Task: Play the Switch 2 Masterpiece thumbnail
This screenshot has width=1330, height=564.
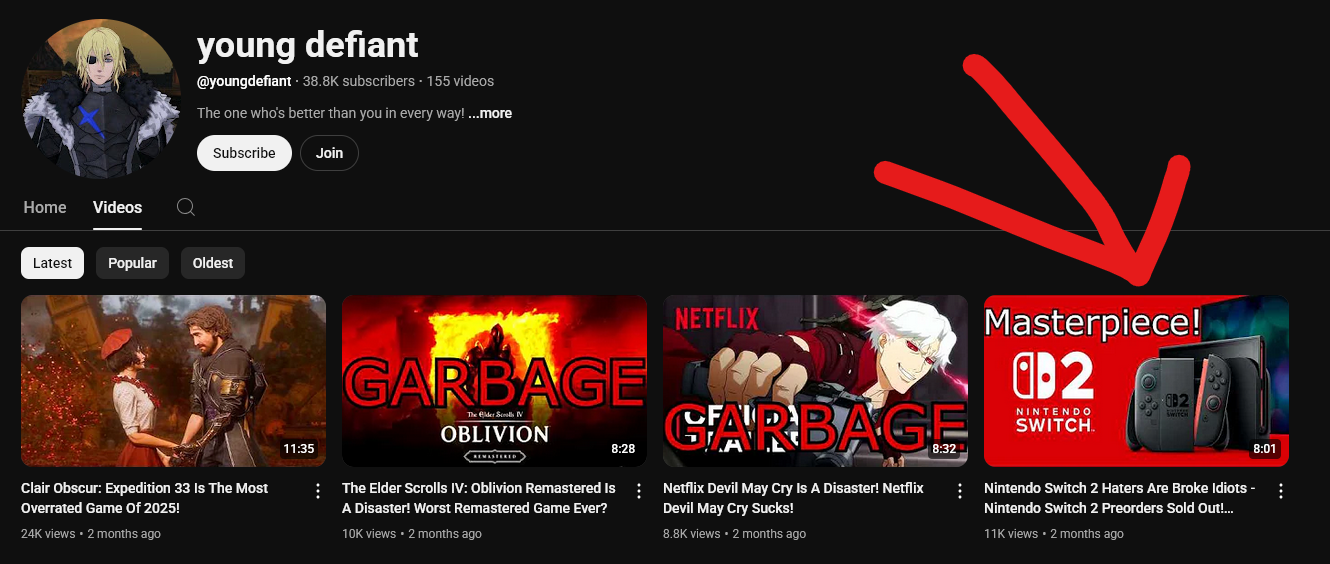Action: (1136, 381)
